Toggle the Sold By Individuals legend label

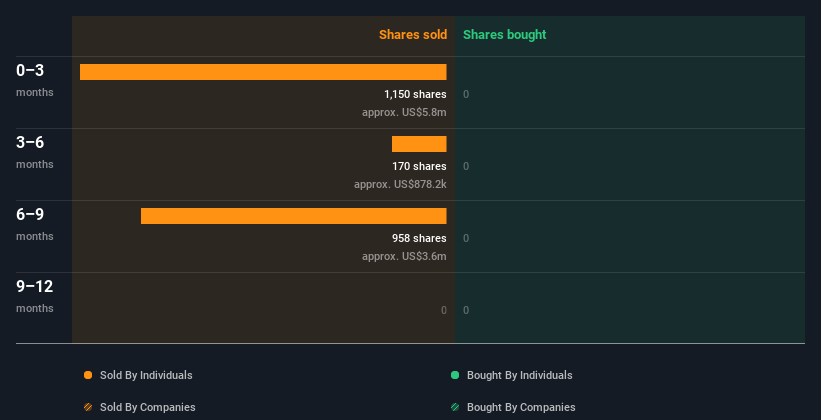(x=146, y=375)
